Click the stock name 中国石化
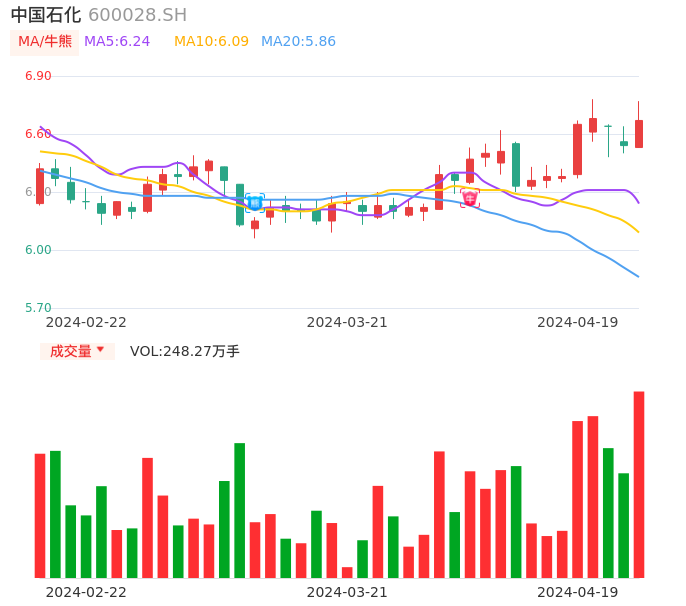 click(46, 15)
